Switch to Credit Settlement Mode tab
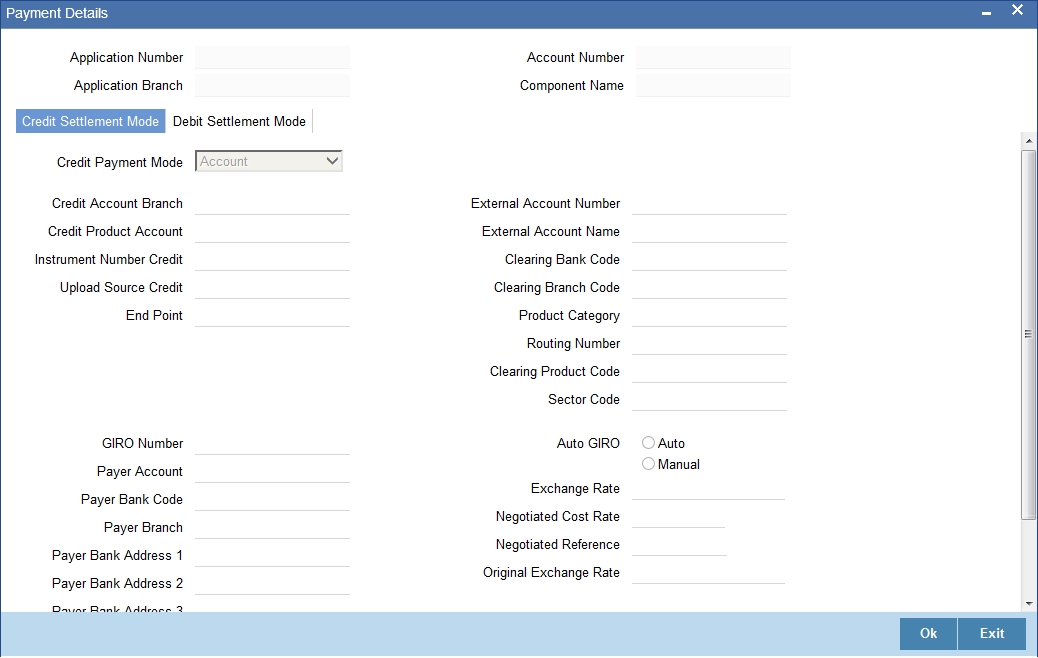Viewport: 1038px width, 658px height. coord(91,121)
